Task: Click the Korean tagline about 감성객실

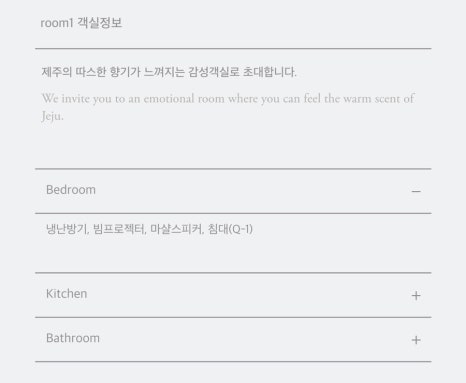Action: click(169, 72)
